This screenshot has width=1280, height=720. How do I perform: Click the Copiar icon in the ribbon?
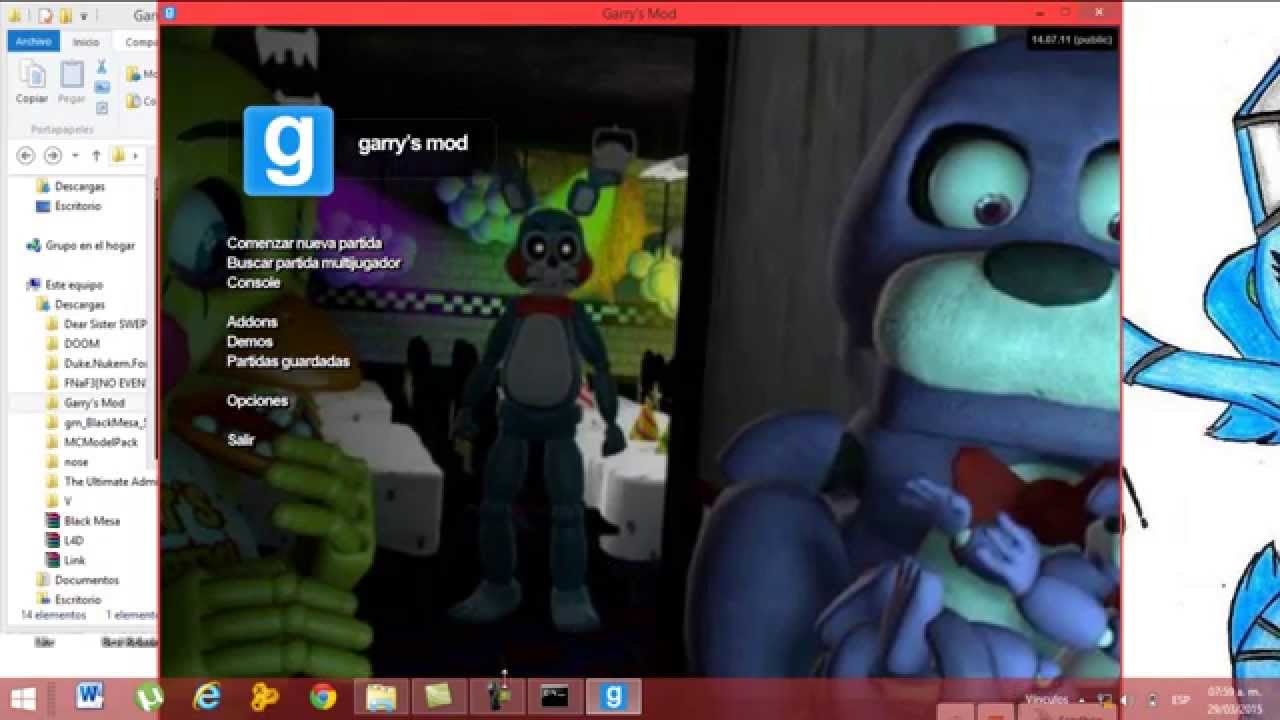[32, 74]
